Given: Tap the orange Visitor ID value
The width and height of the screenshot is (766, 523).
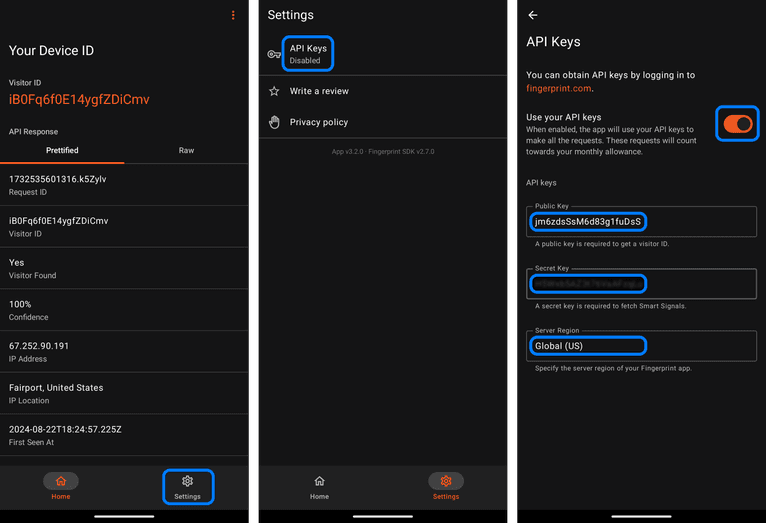Looking at the screenshot, I should point(79,100).
